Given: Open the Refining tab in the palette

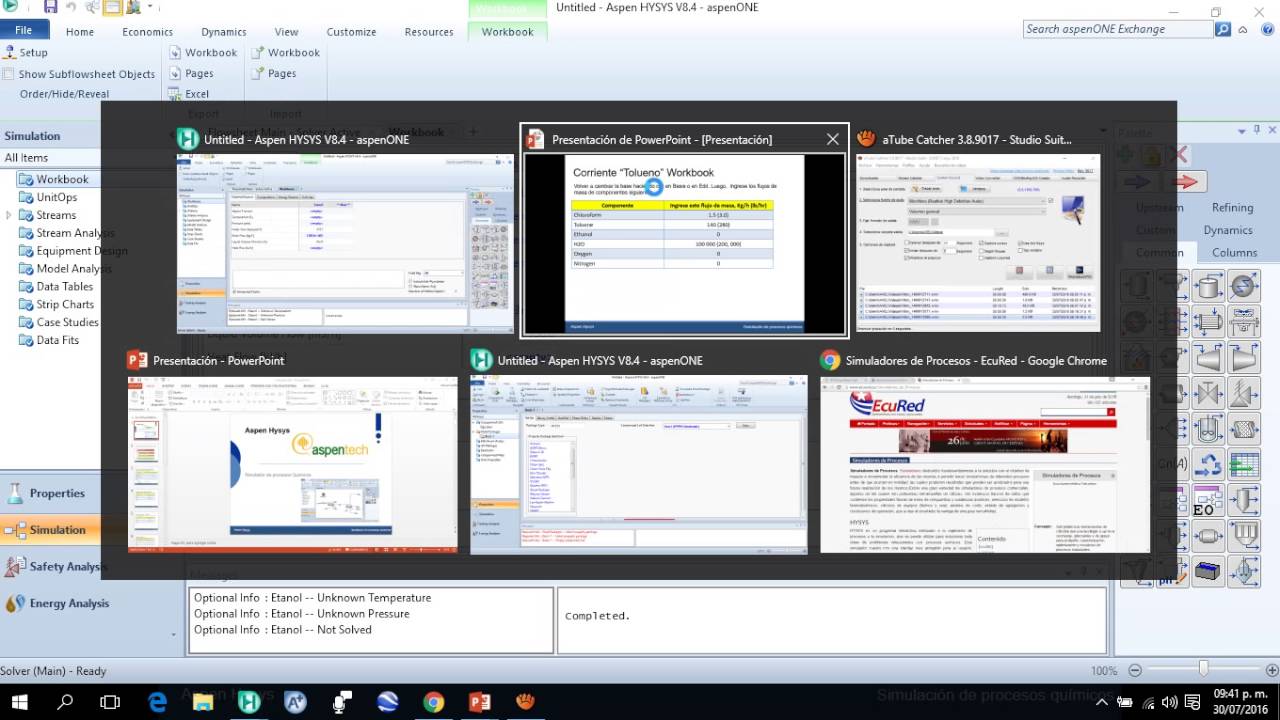Looking at the screenshot, I should (1232, 208).
